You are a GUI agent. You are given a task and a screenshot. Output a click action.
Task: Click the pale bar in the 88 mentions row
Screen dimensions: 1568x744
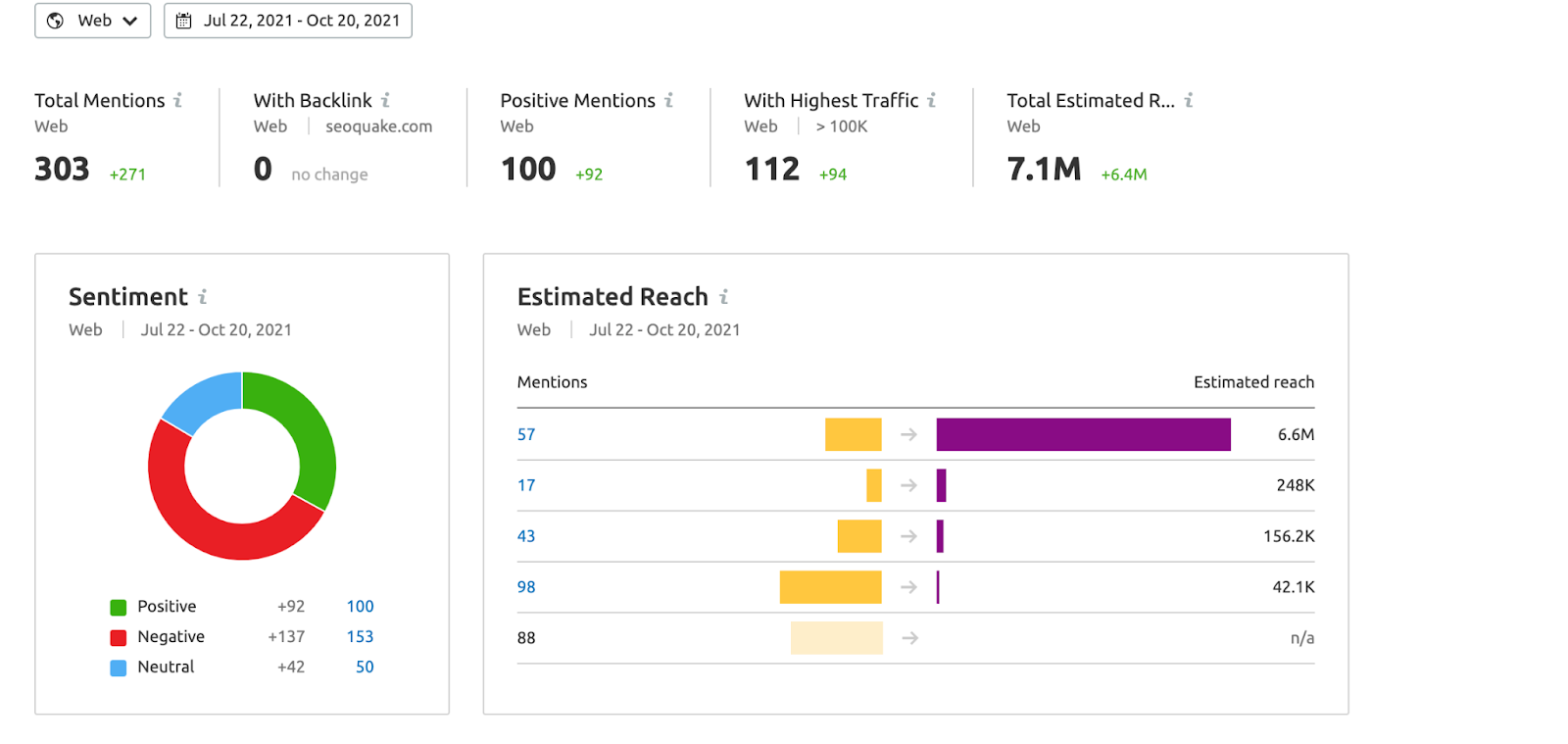836,638
